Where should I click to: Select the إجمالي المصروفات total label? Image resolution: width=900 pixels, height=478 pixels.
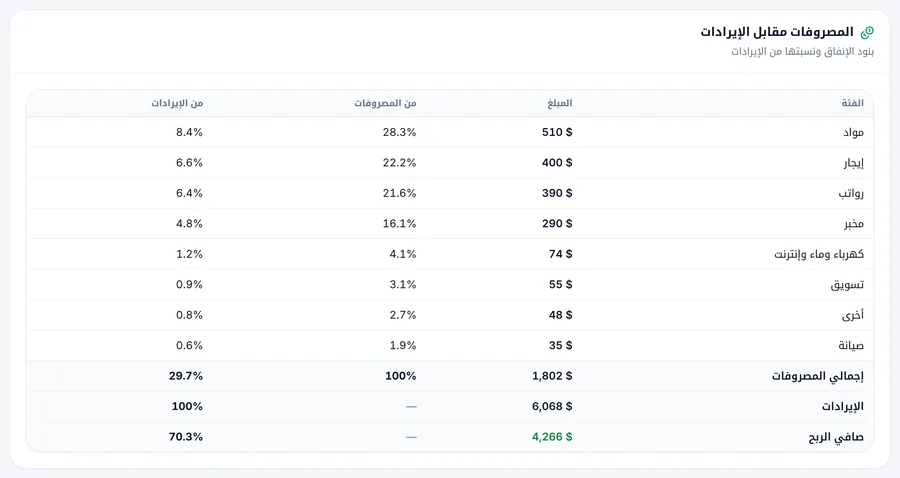[818, 376]
